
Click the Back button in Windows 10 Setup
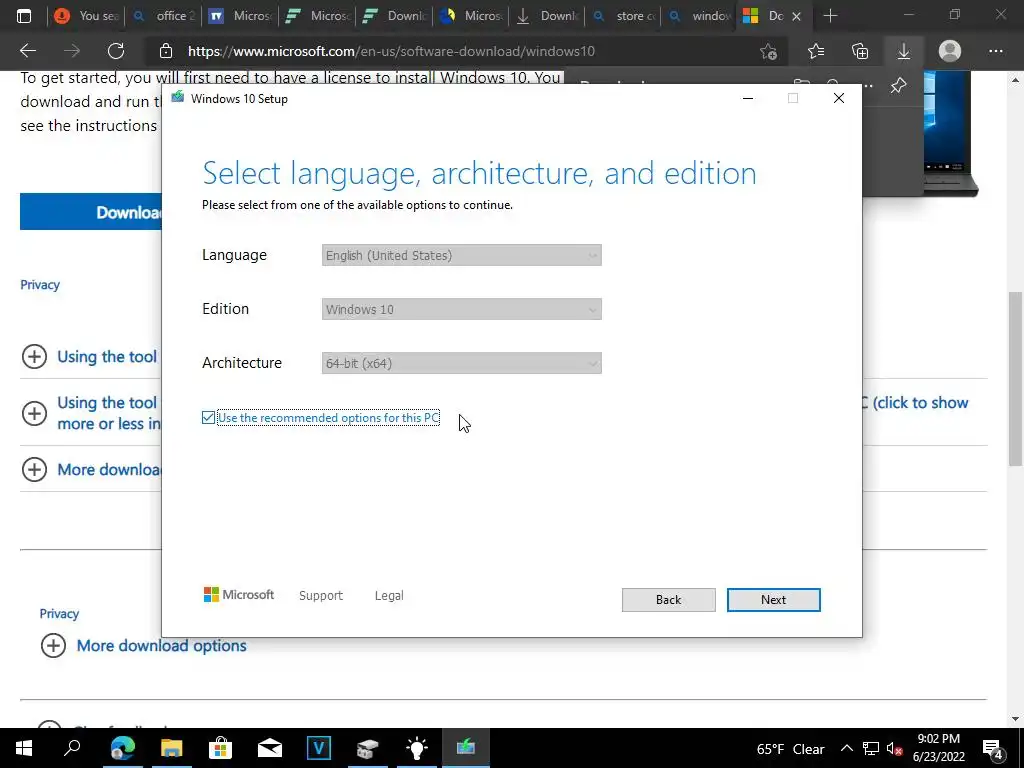pyautogui.click(x=668, y=600)
